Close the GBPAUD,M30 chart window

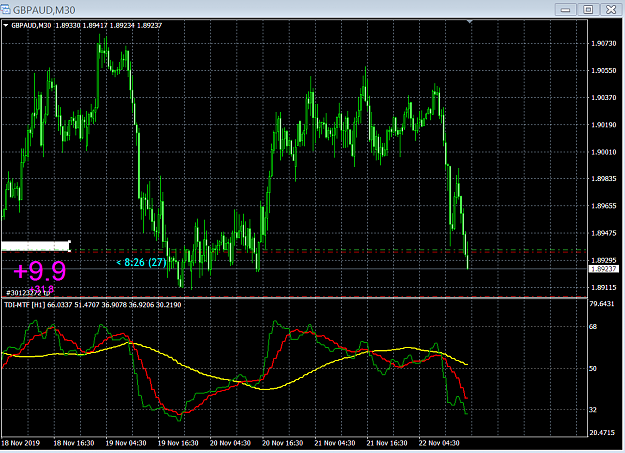click(x=610, y=9)
